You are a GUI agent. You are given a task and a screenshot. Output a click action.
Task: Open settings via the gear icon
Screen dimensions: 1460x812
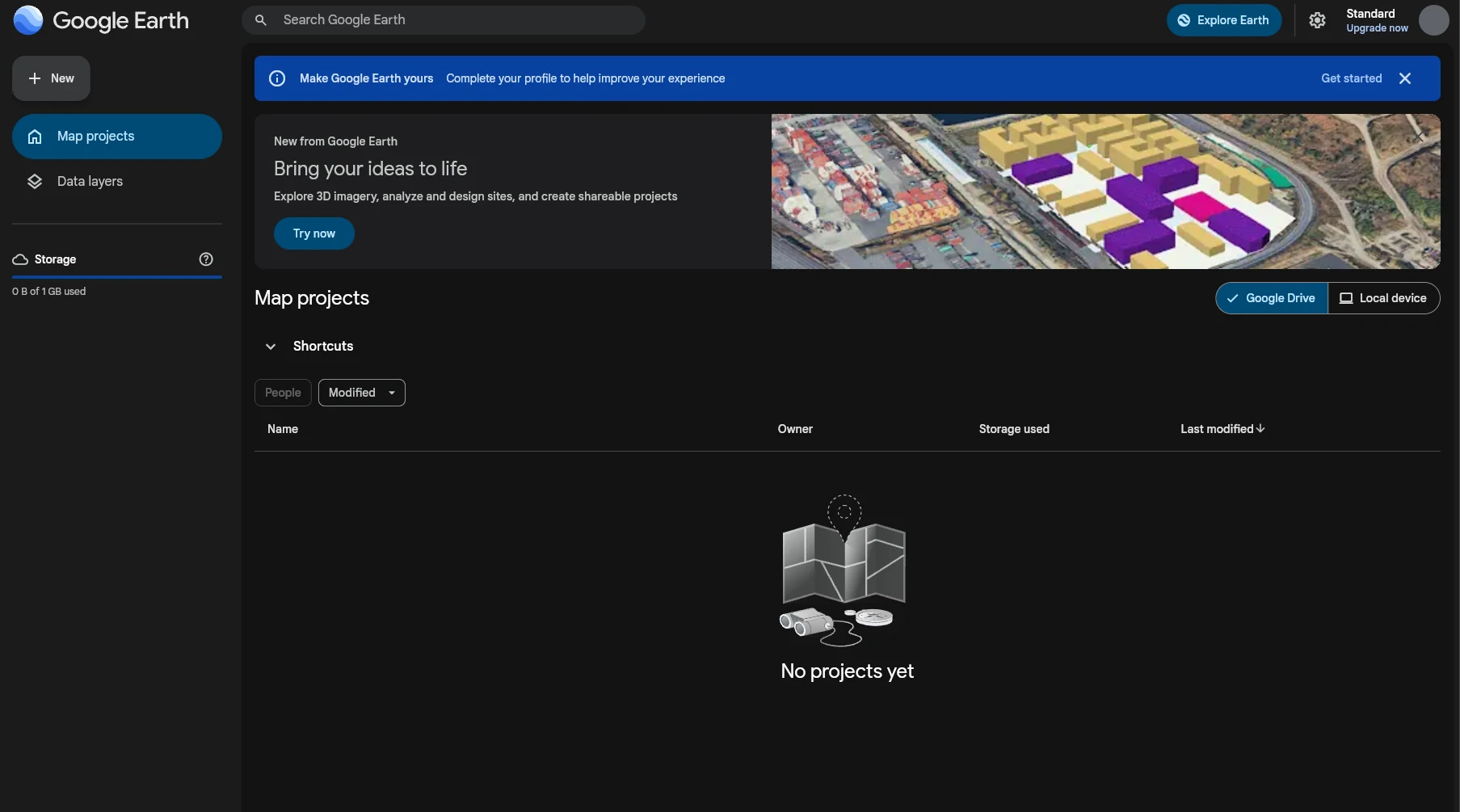tap(1317, 20)
